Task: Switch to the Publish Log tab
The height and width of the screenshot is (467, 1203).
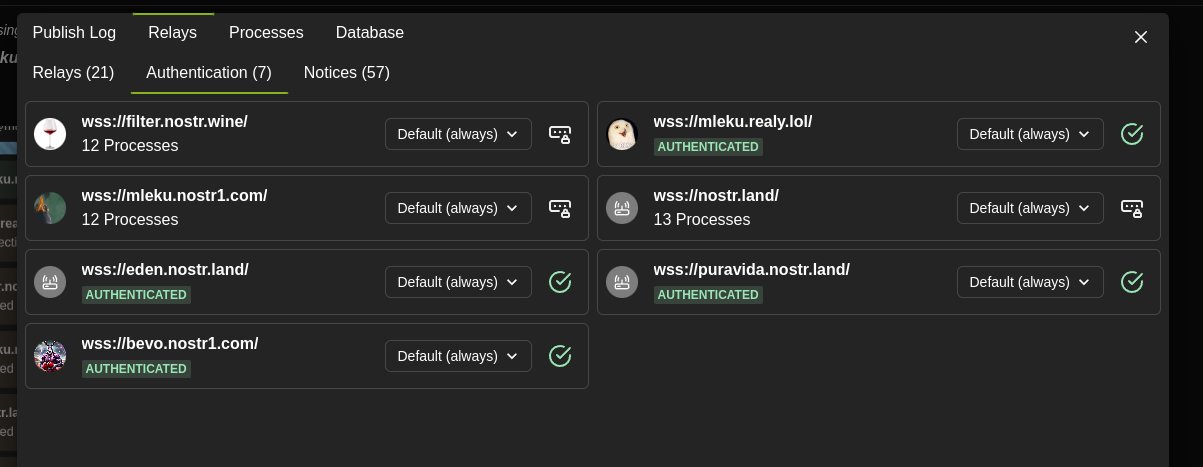Action: pos(74,32)
